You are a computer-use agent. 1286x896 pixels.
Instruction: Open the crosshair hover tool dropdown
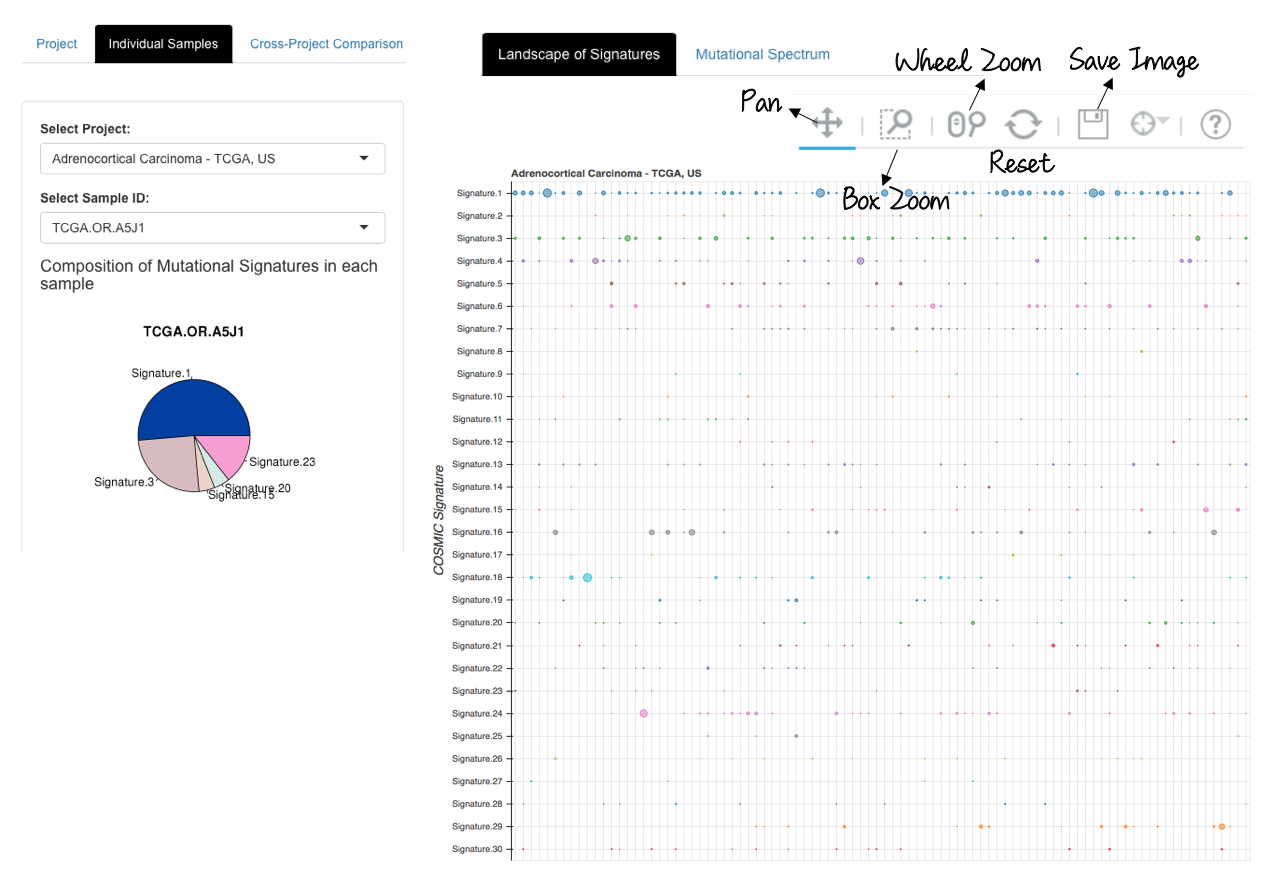tap(1150, 124)
